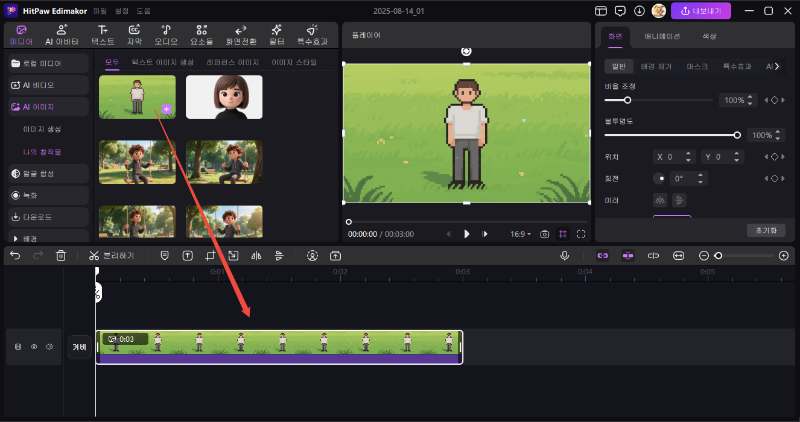Open the 16:9 aspect ratio dropdown
800x422 pixels.
[520, 234]
